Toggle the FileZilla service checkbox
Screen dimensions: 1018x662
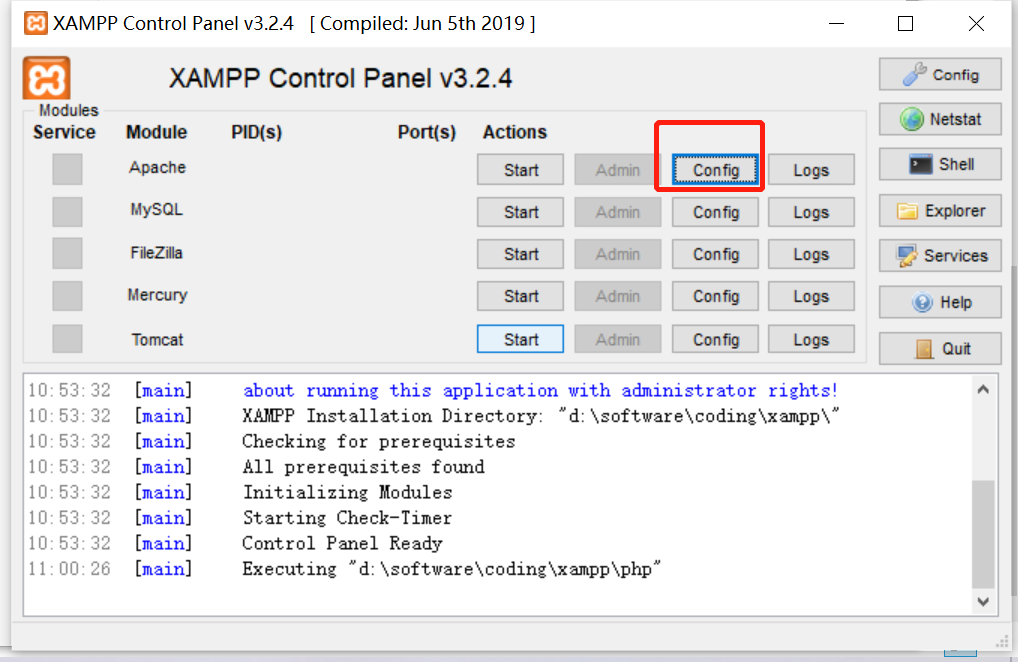pyautogui.click(x=68, y=253)
